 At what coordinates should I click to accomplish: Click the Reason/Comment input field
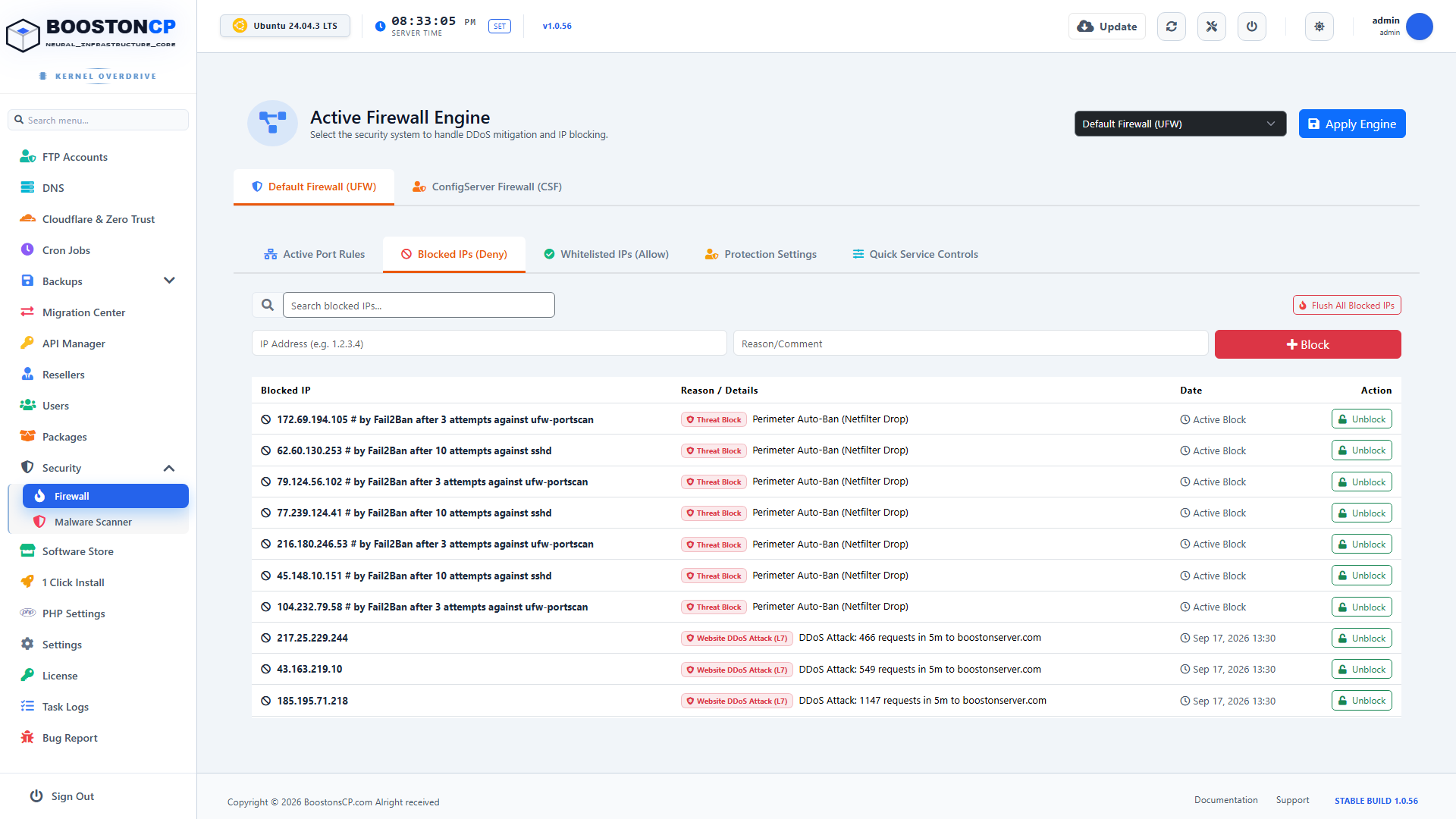[x=971, y=343]
